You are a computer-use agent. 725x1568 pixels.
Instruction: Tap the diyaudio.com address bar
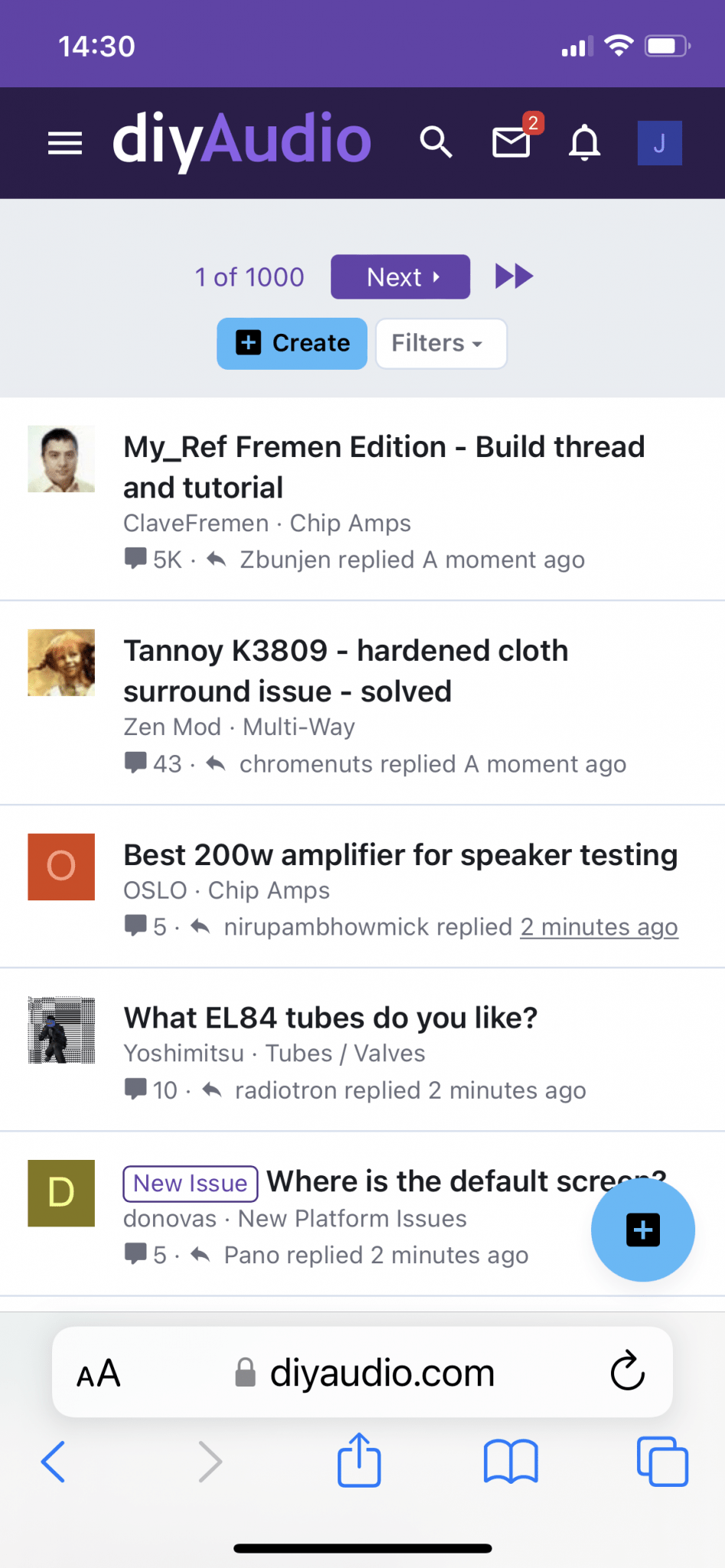tap(362, 1371)
